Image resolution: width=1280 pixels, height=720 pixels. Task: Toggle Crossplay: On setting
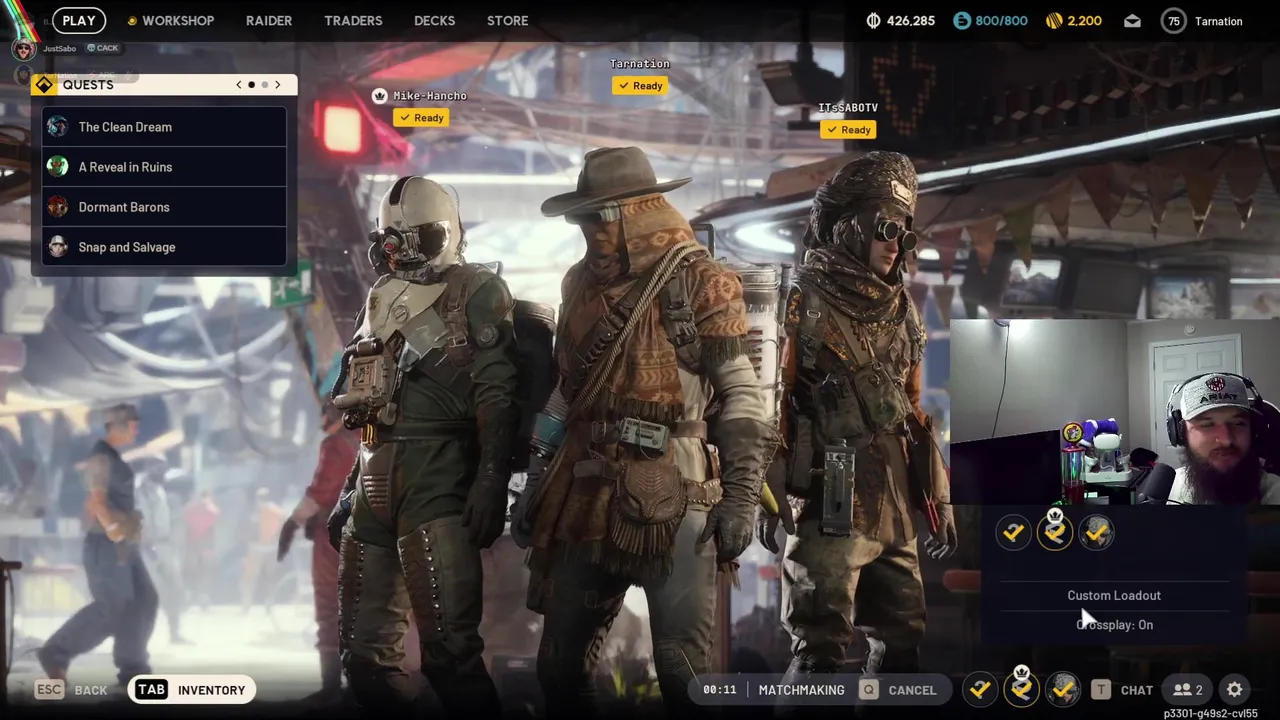[x=1114, y=625]
